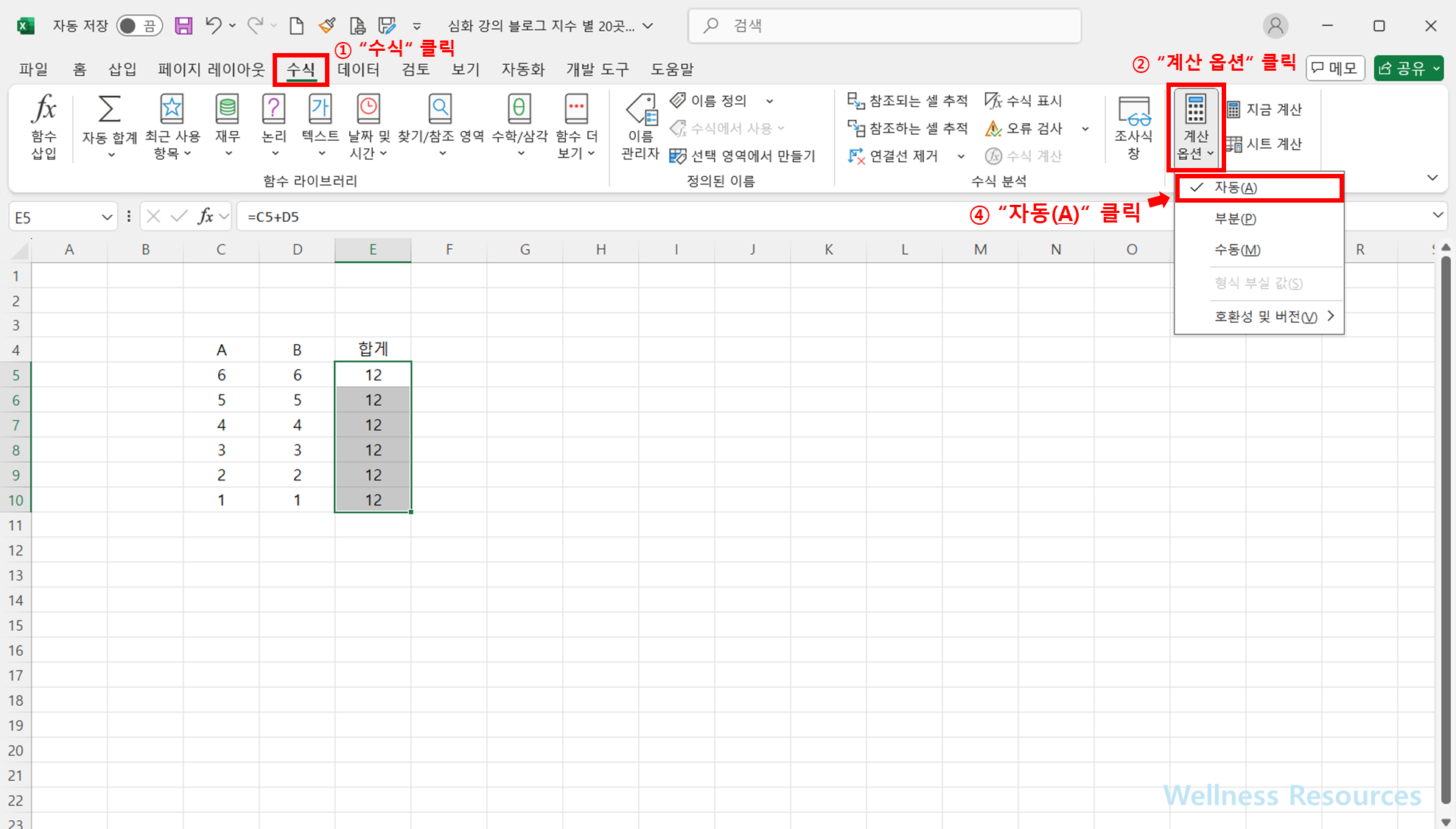Open the Undo history dropdown arrow
The image size is (1456, 829).
232,26
